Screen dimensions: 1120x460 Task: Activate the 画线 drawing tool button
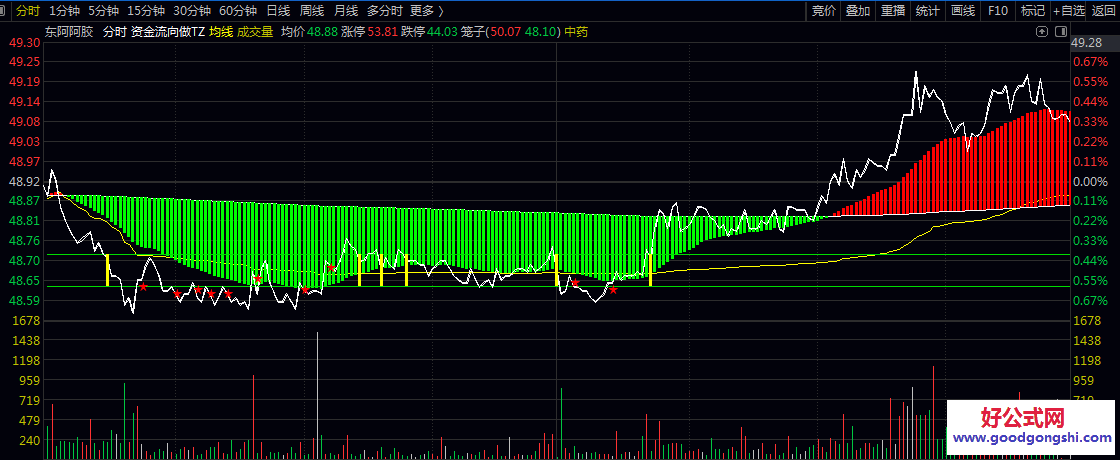coord(963,11)
